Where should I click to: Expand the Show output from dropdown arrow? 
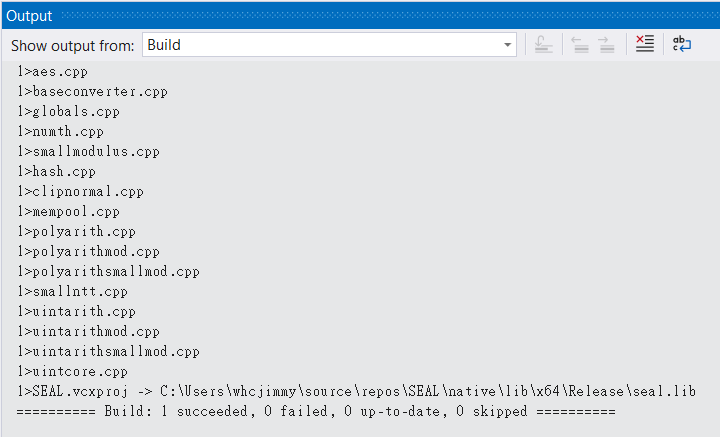pos(508,45)
